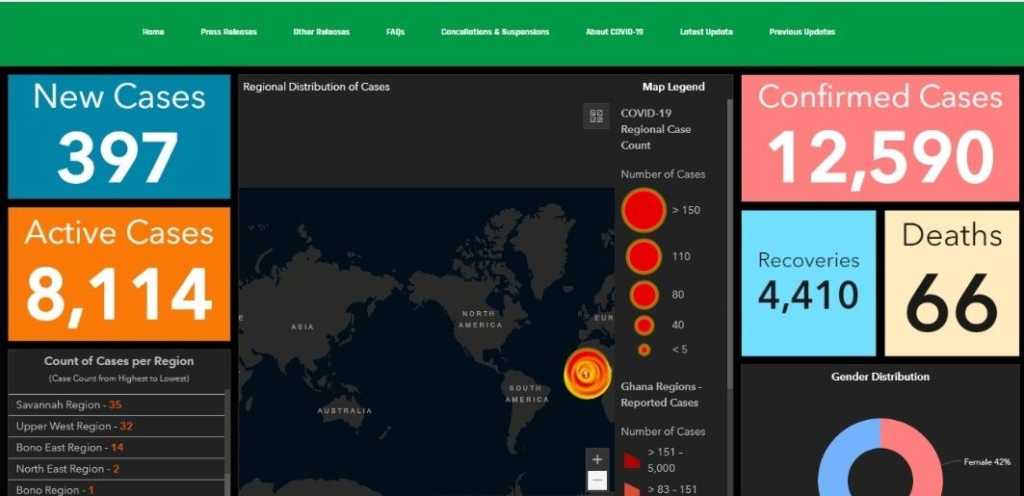Open Cancellations & Suspensions page
This screenshot has height=496, width=1024.
pos(495,32)
